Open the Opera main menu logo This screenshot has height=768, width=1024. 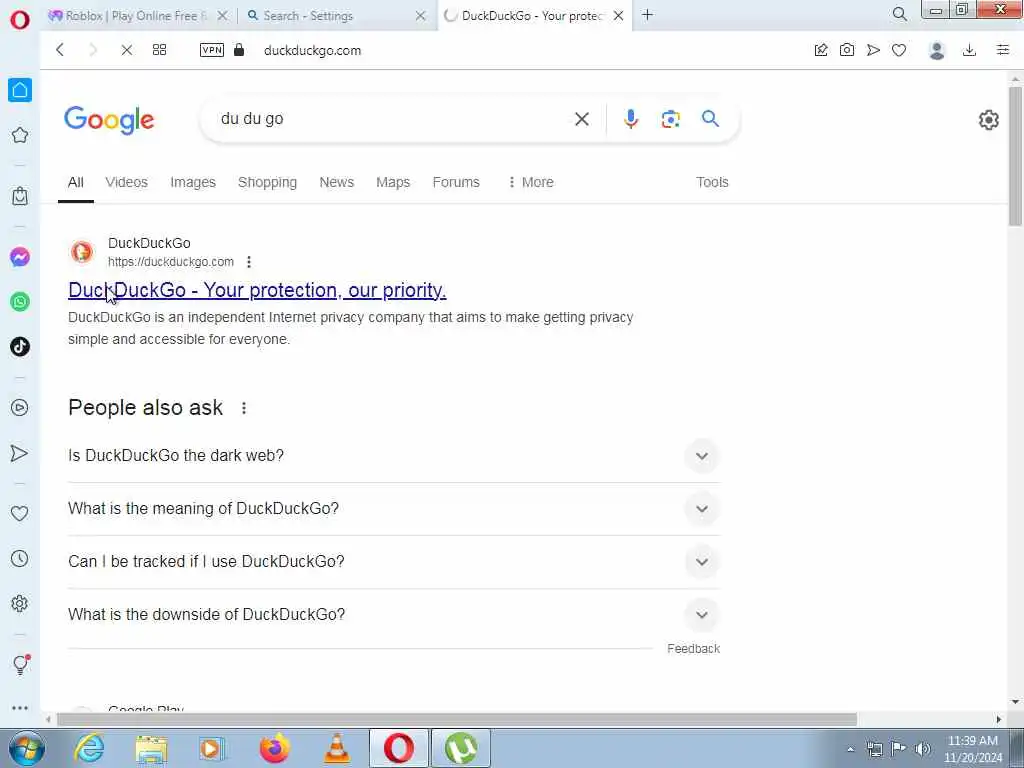point(20,20)
